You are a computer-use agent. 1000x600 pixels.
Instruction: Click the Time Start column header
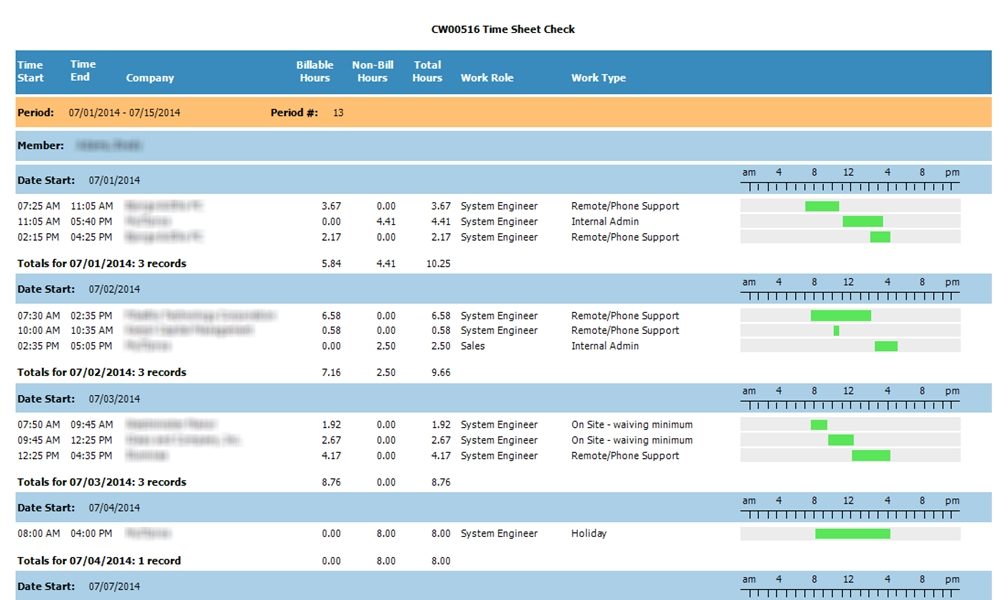(30, 70)
